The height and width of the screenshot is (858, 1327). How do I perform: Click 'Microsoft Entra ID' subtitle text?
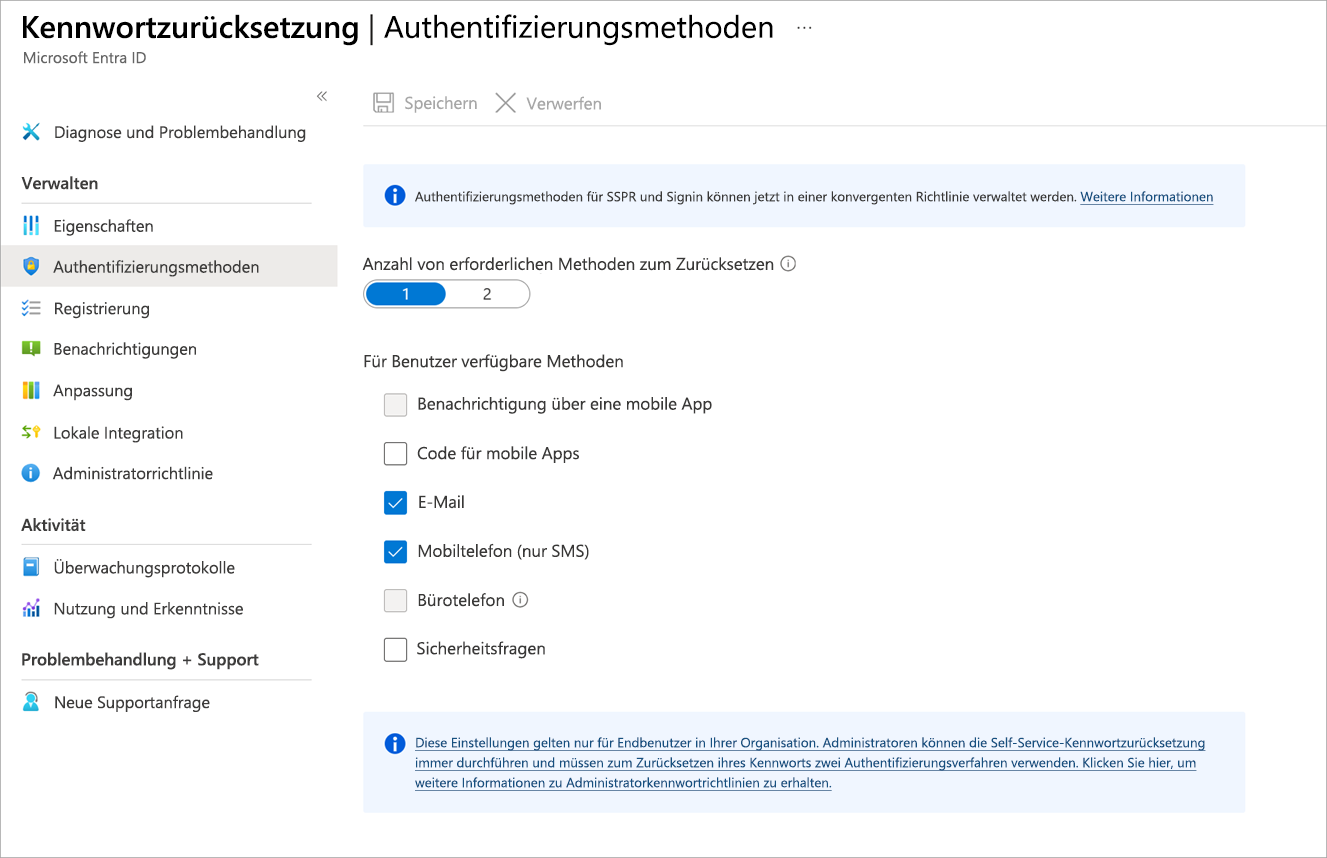pyautogui.click(x=84, y=58)
